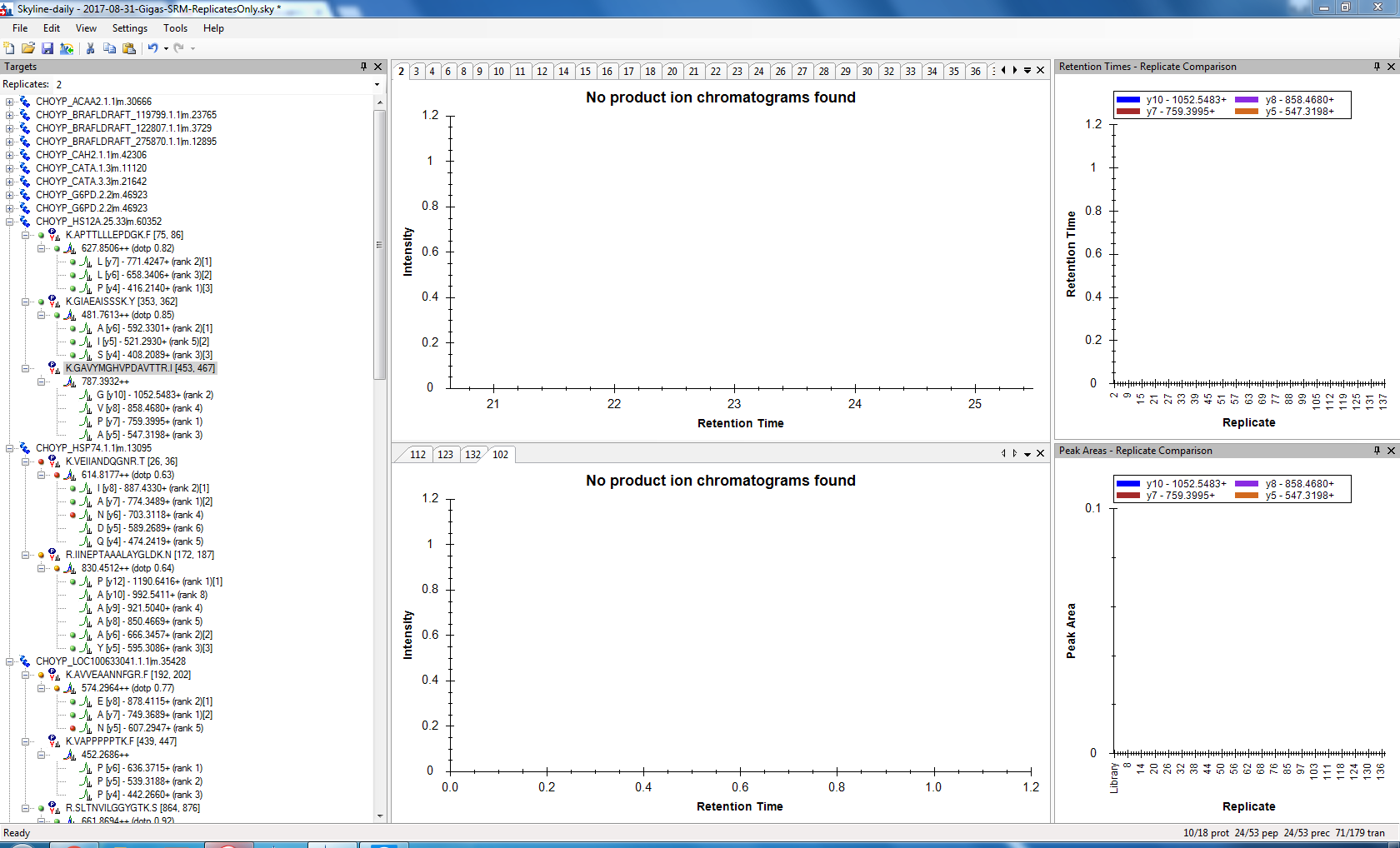
Task: Click the Targets tree vertical scrollbar thumb
Action: 380,245
